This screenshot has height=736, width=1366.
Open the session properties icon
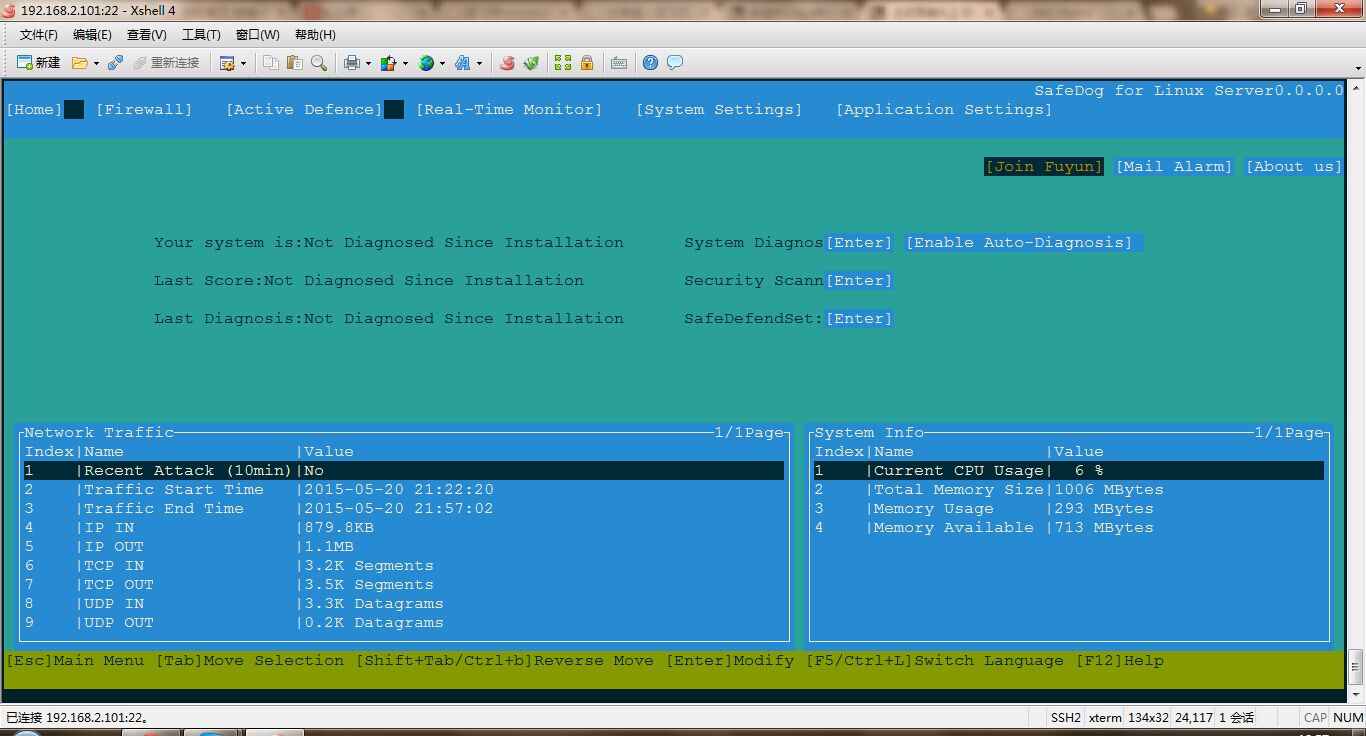coord(227,63)
